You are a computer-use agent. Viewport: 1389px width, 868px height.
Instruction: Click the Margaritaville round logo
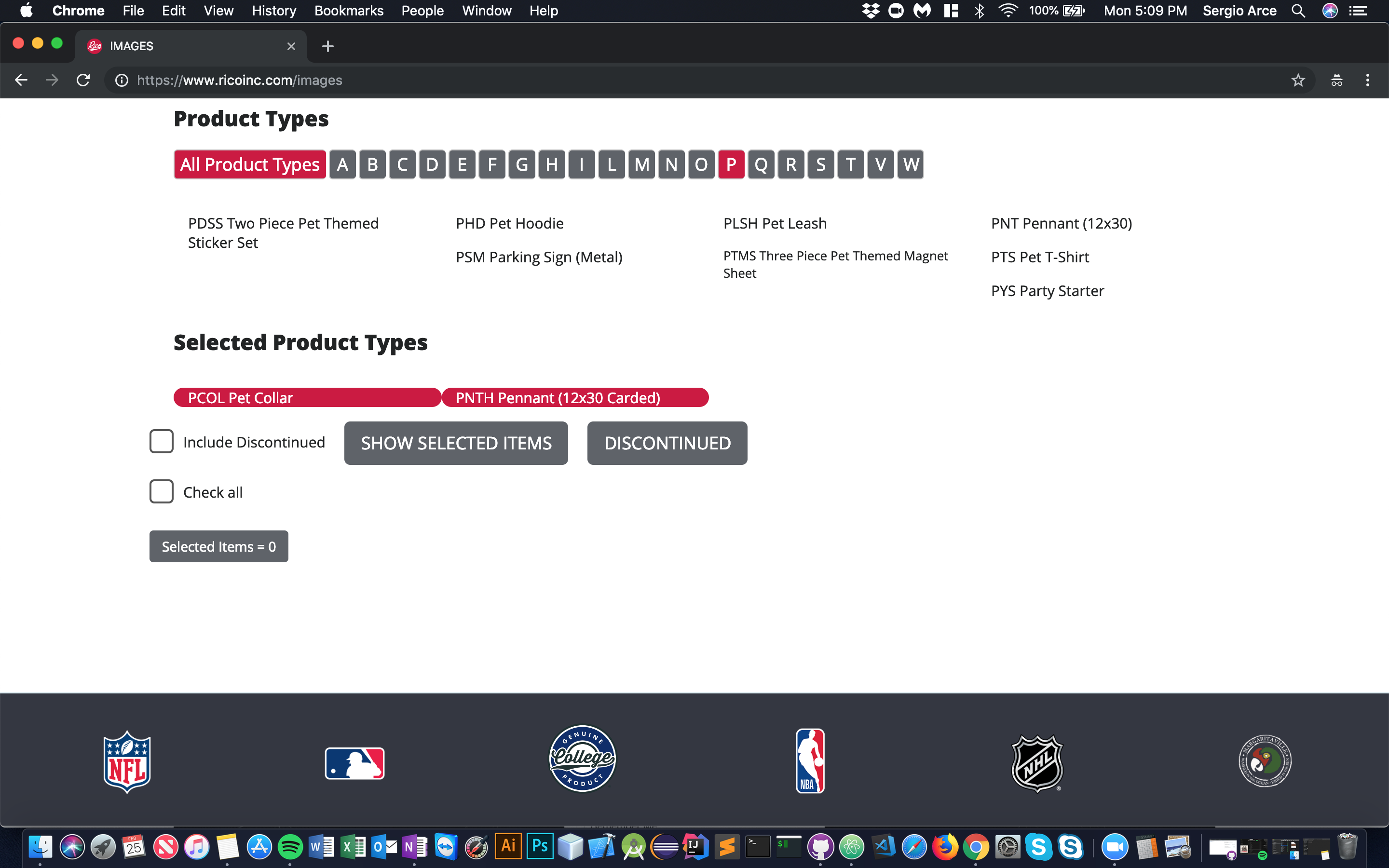[1265, 760]
